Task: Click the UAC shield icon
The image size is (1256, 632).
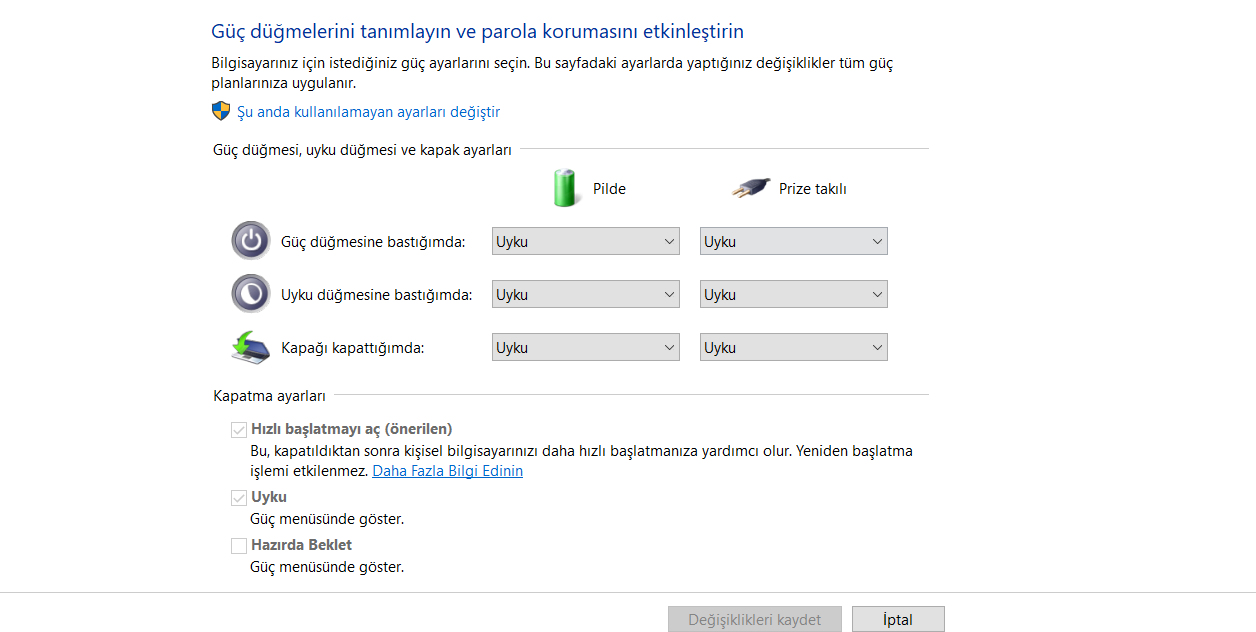Action: [218, 111]
